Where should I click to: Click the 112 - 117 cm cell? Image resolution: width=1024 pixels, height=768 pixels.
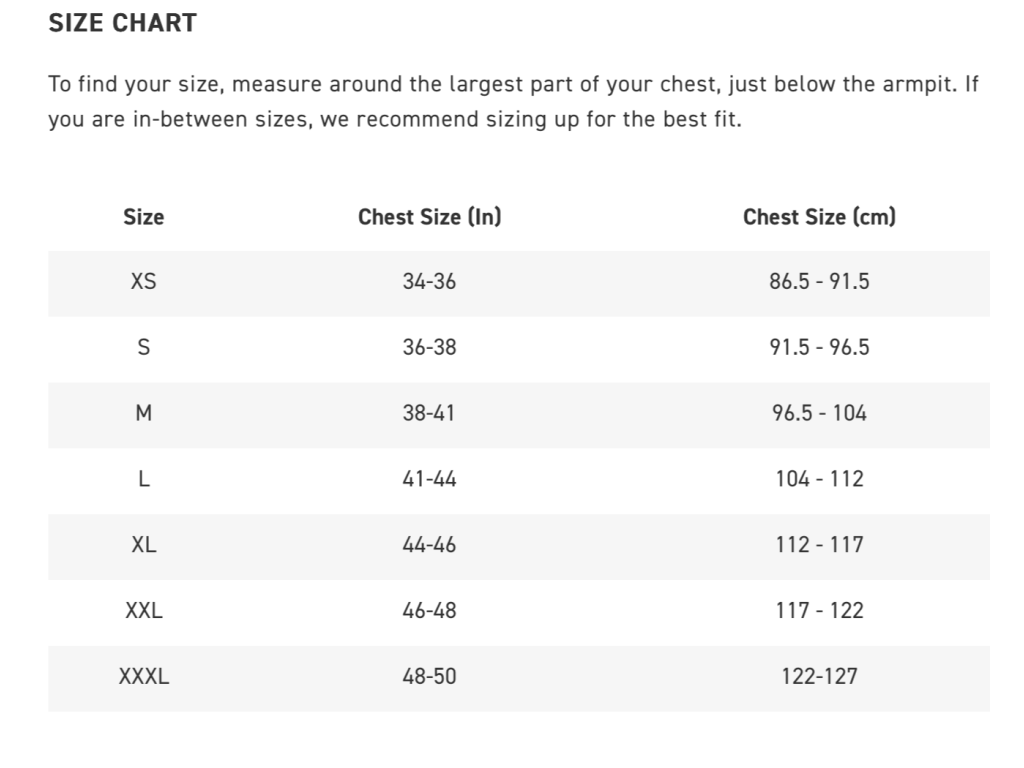click(819, 545)
